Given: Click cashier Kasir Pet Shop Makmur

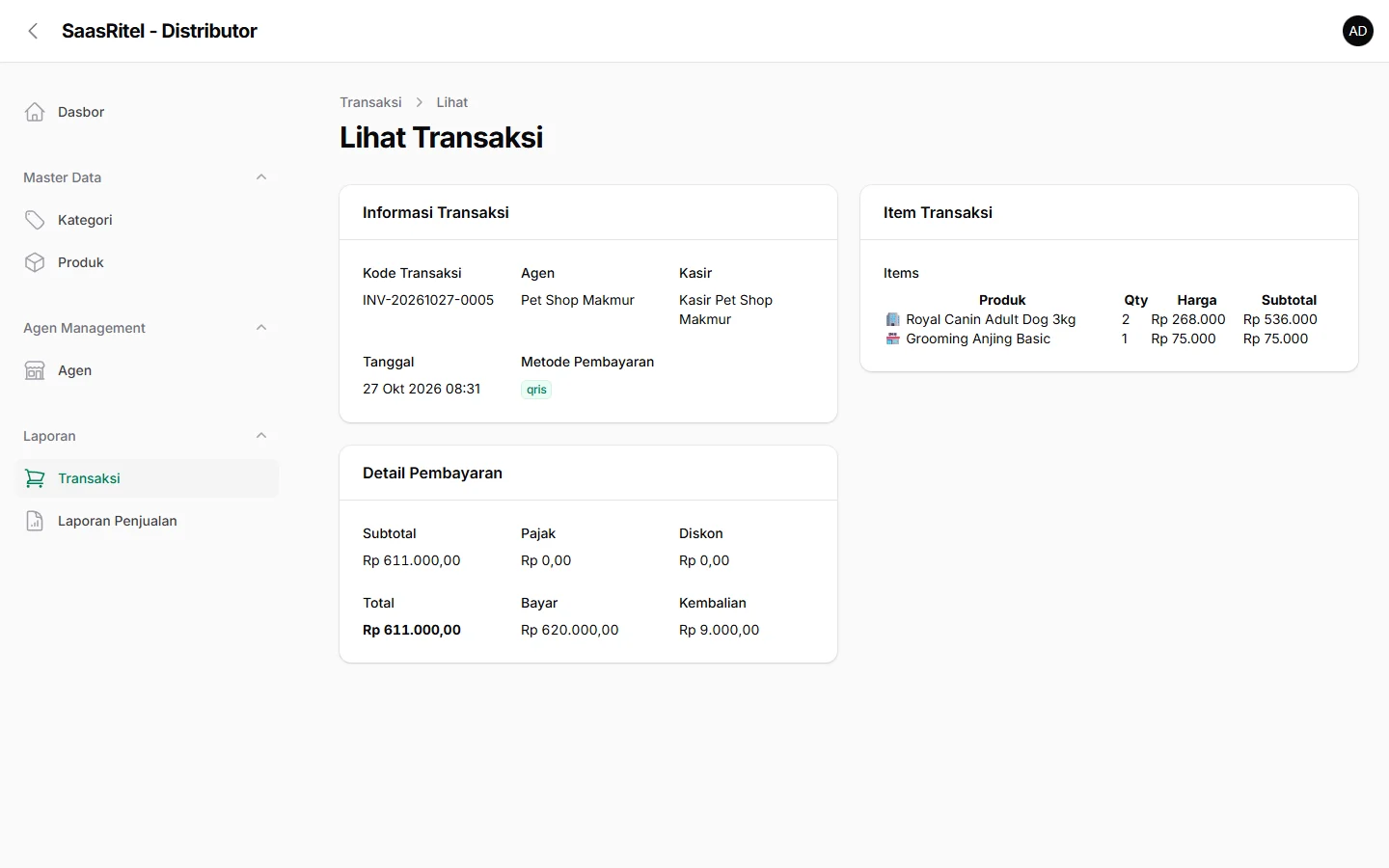Looking at the screenshot, I should (725, 310).
